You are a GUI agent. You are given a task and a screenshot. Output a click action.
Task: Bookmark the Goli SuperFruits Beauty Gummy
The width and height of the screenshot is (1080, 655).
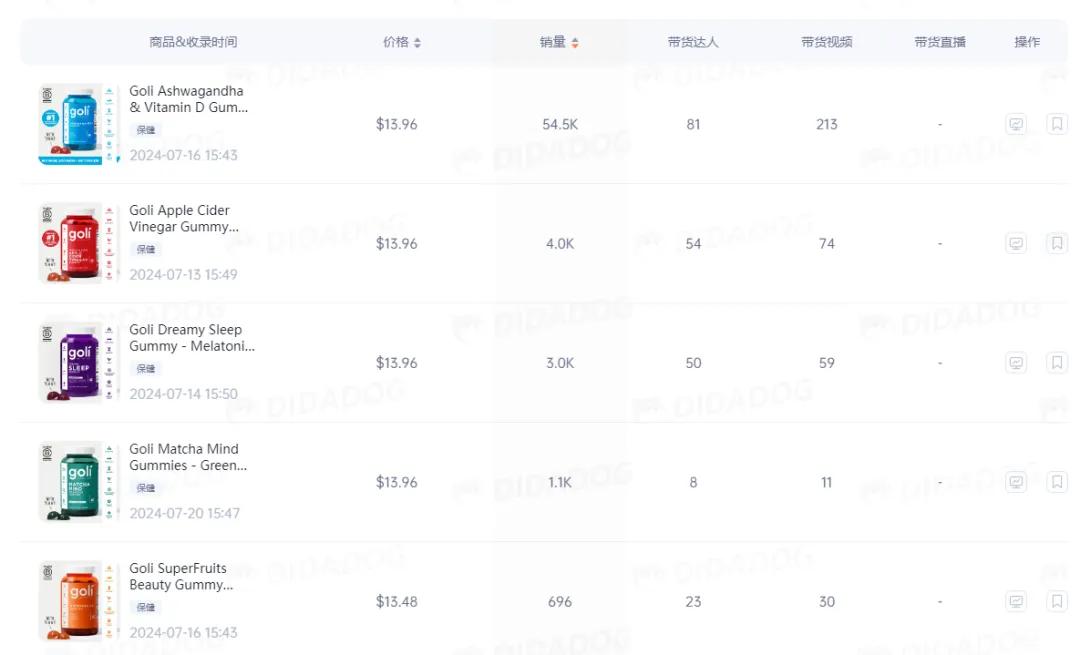pos(1056,602)
